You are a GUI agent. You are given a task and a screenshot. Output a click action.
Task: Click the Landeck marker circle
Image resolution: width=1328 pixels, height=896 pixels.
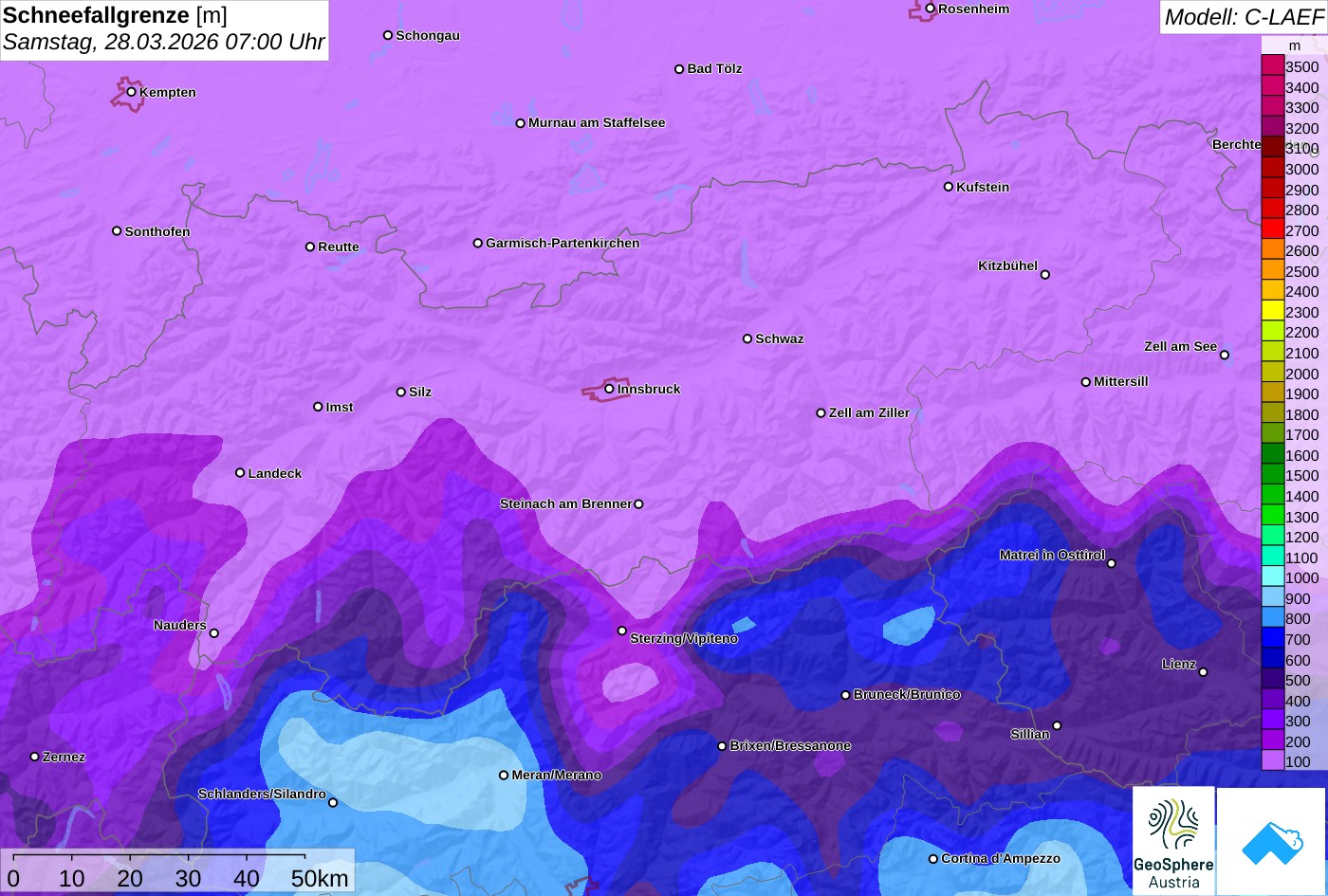point(240,472)
